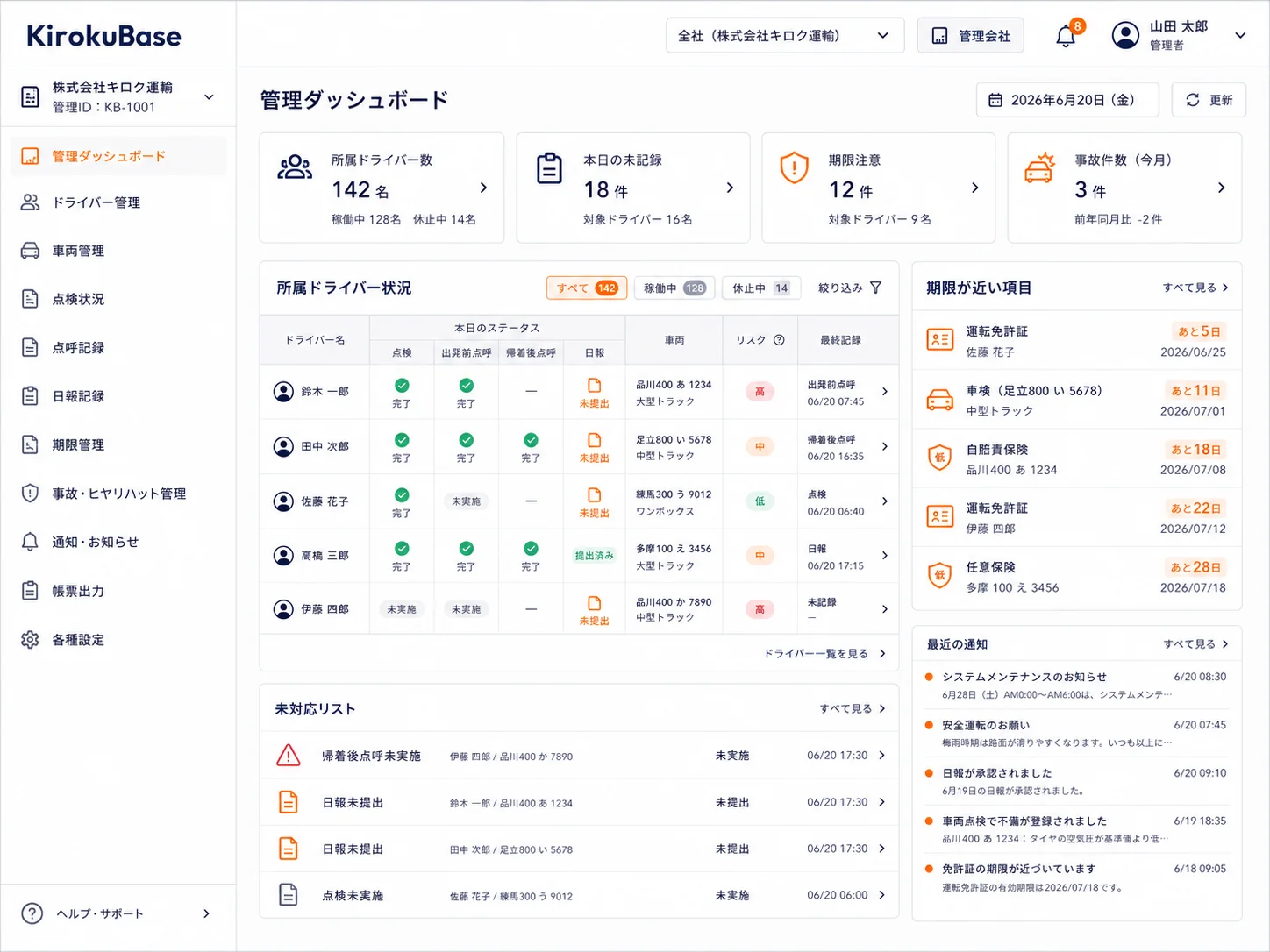Click the 任意保険 多摩 100 え 3456 item
This screenshot has width=1270, height=952.
(1076, 577)
